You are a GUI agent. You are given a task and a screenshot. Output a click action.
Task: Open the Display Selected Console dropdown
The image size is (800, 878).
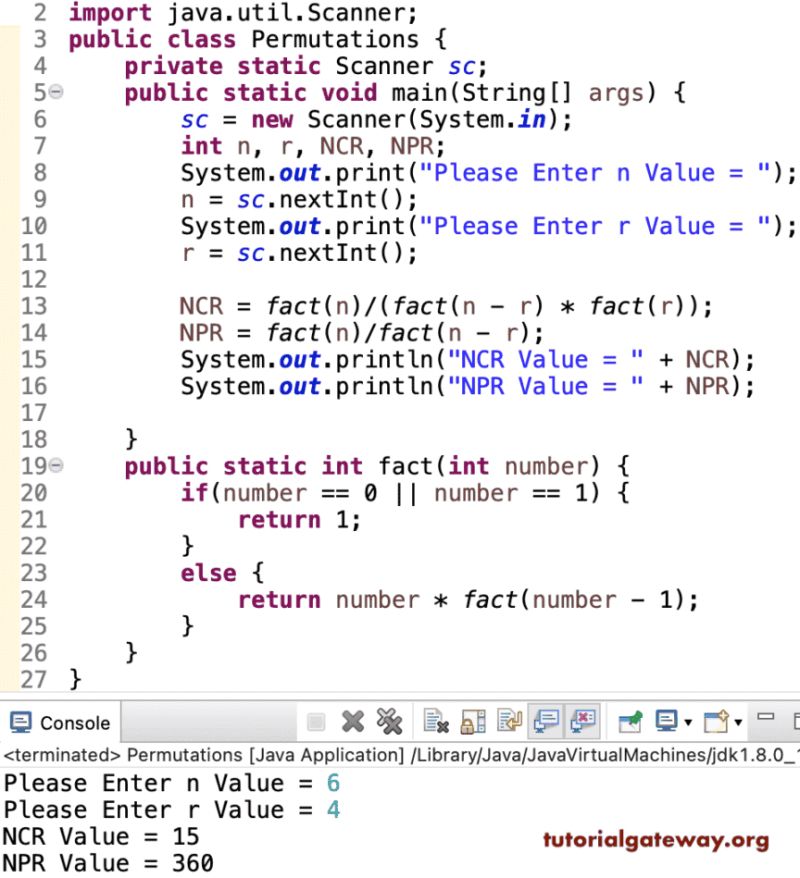[688, 722]
